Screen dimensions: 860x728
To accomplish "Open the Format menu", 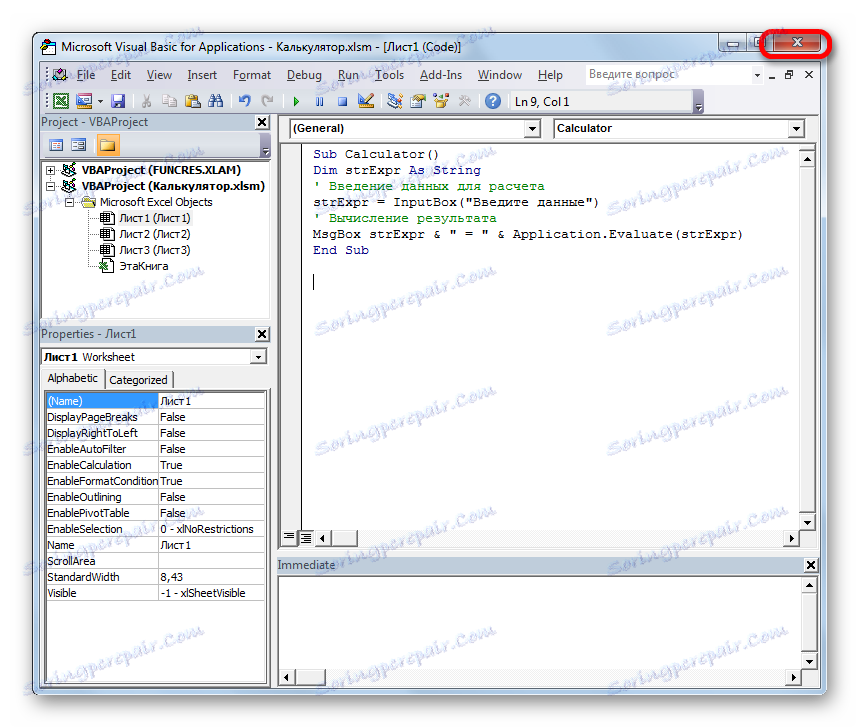I will [252, 75].
